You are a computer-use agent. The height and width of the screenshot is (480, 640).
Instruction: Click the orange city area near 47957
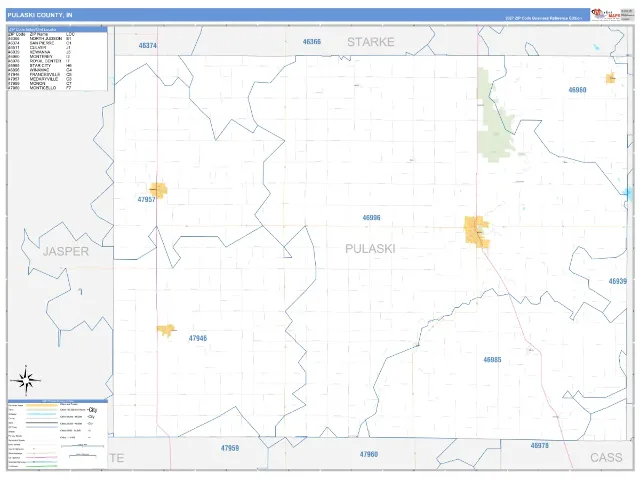click(158, 190)
